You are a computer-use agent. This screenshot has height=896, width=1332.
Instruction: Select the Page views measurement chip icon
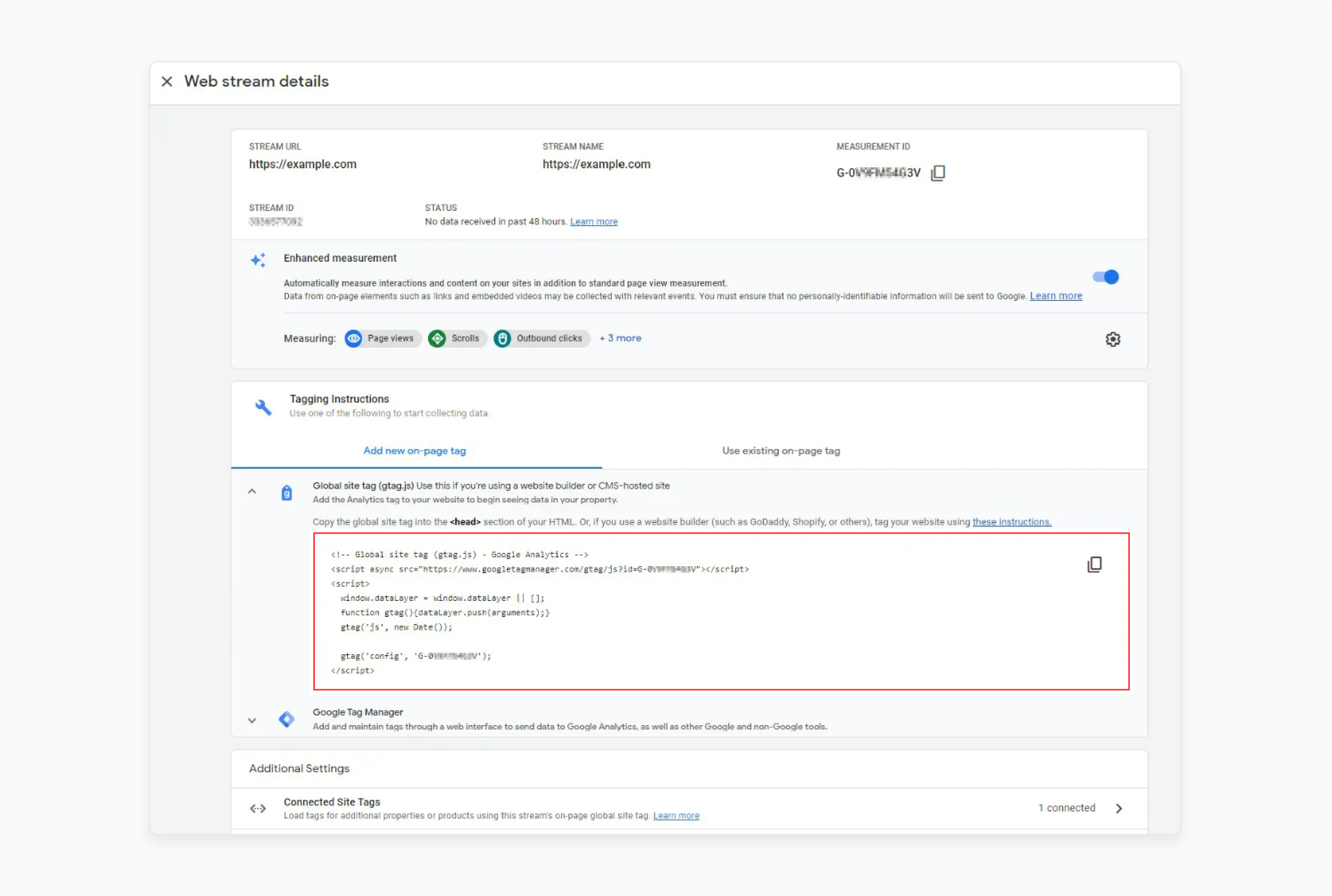353,338
